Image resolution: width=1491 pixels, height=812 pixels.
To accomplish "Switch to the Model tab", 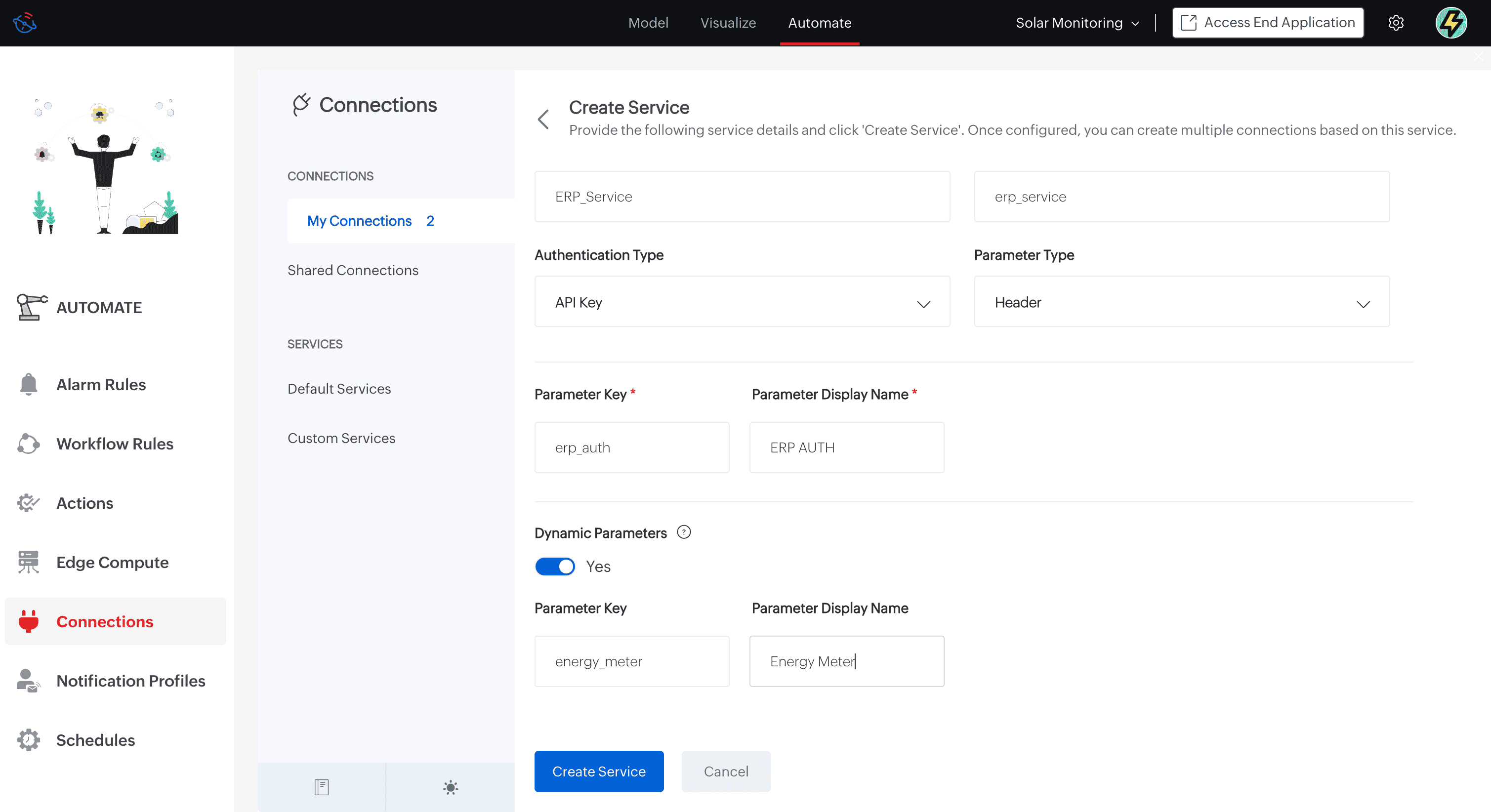I will 648,23.
